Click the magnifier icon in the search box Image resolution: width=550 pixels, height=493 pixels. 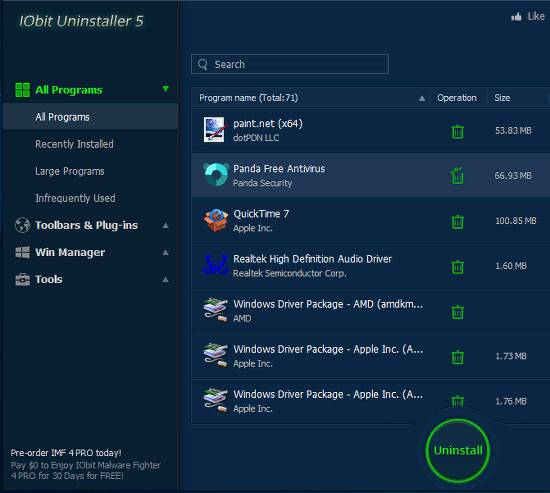203,64
